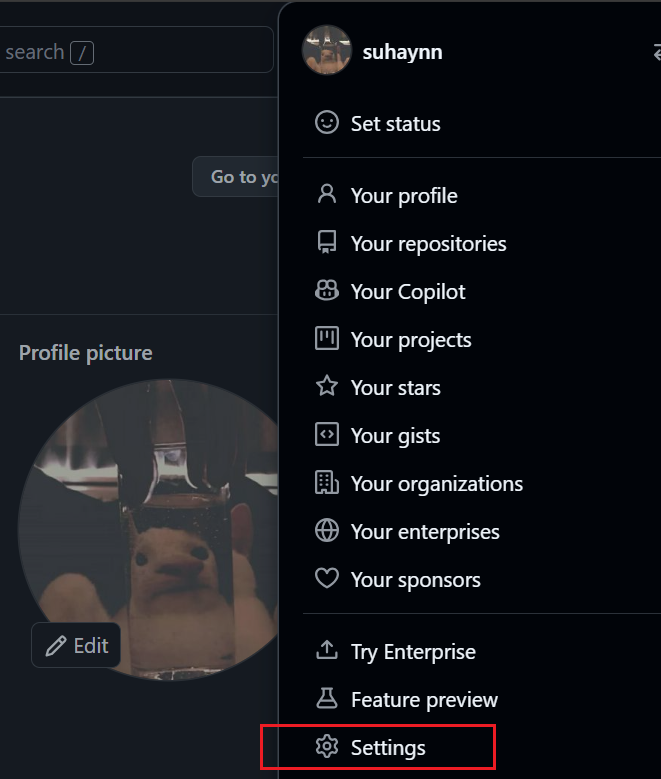Click the Your Copilot icon
The height and width of the screenshot is (779, 661).
tap(327, 291)
